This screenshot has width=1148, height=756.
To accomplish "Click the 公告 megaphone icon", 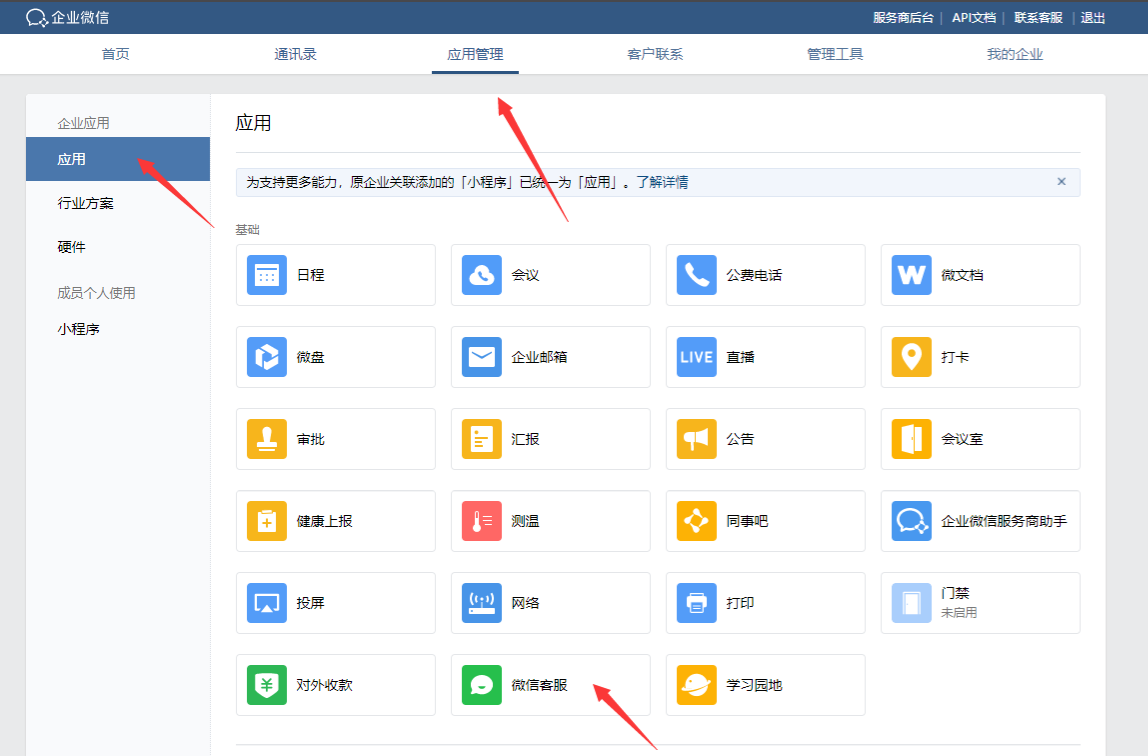I will 696,439.
